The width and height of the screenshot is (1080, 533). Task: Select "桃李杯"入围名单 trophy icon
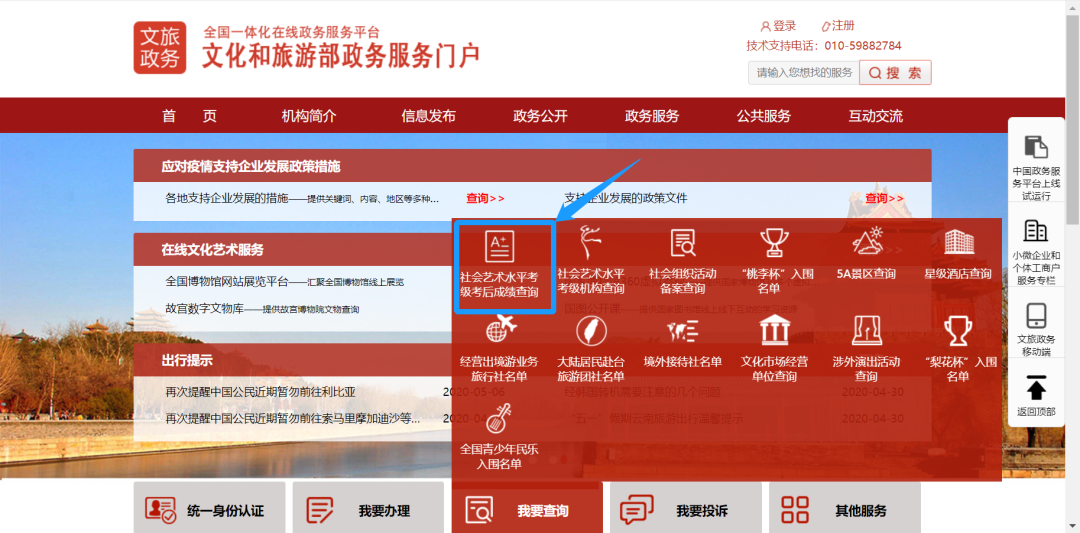pos(773,242)
